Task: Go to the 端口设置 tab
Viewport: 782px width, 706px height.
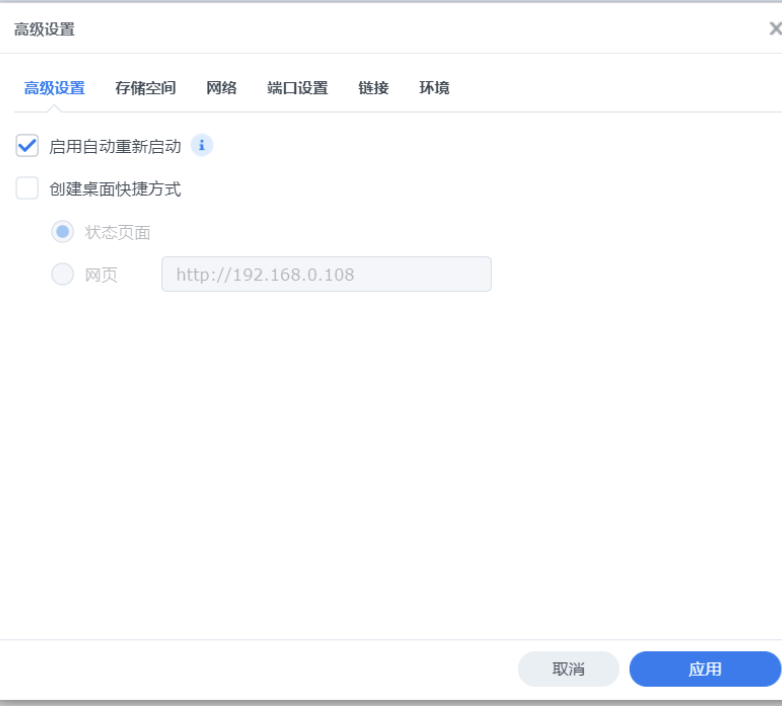Action: click(297, 88)
